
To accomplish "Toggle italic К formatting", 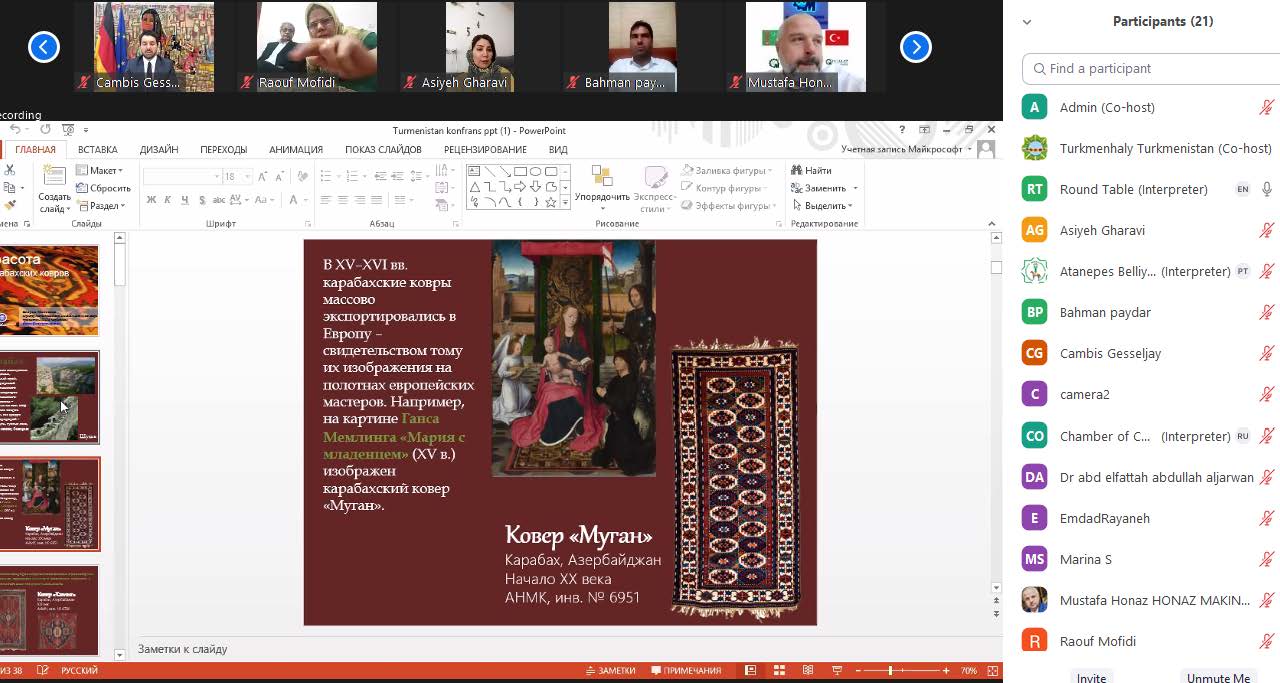I will coord(168,200).
